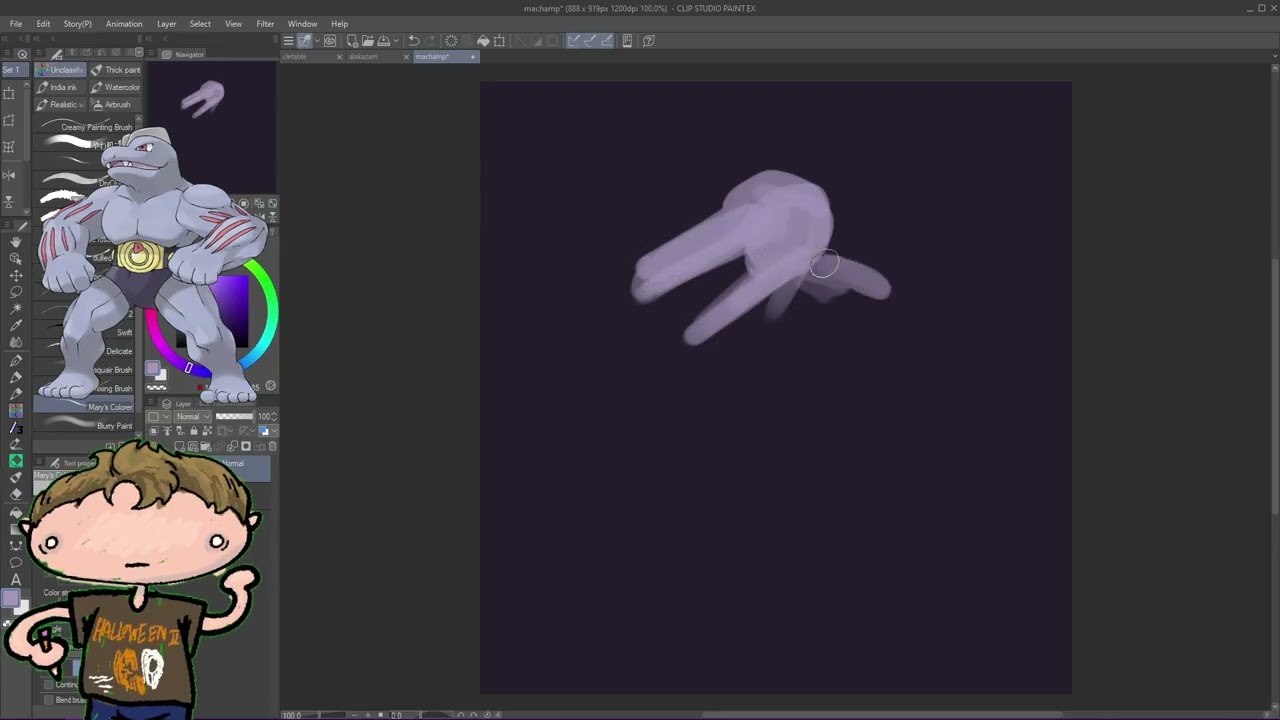
Task: Select the Move layer tool
Action: [16, 275]
